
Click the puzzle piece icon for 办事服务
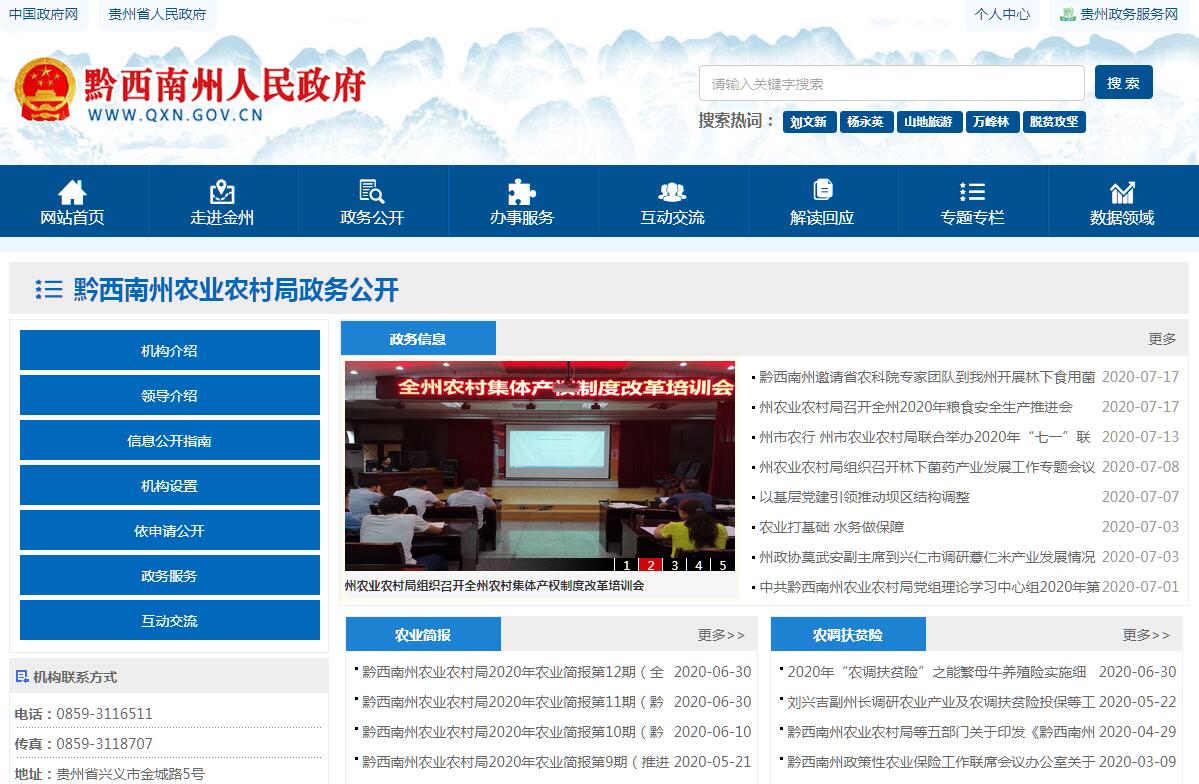pos(522,192)
